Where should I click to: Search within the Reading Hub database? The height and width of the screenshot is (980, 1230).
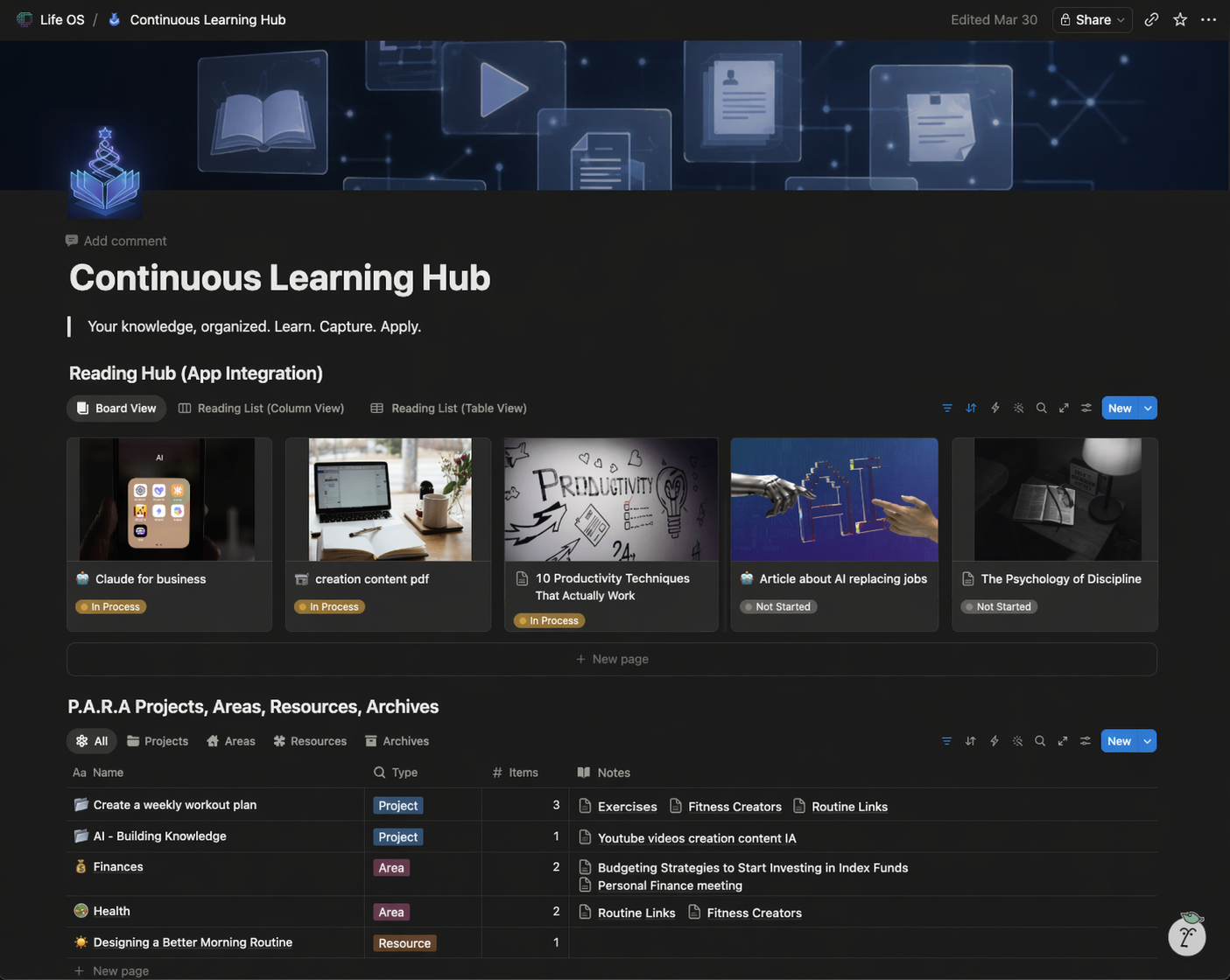[1041, 408]
